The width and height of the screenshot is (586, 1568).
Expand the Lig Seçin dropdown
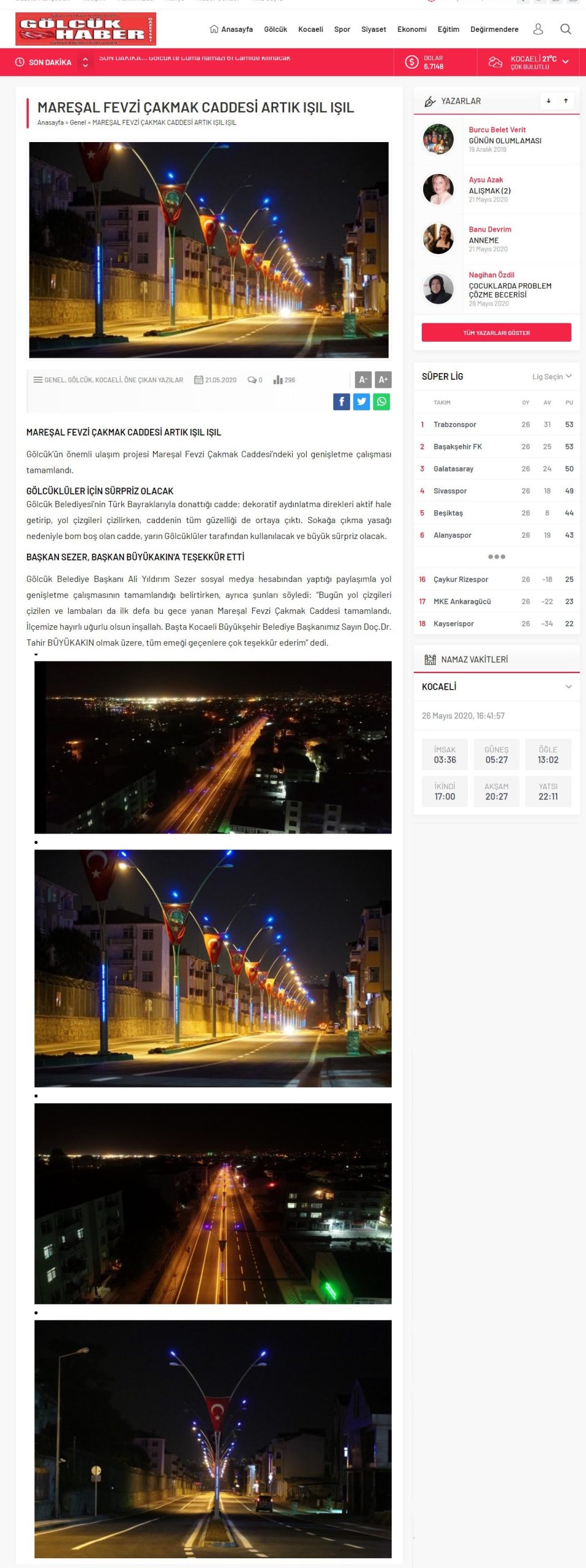coord(551,377)
